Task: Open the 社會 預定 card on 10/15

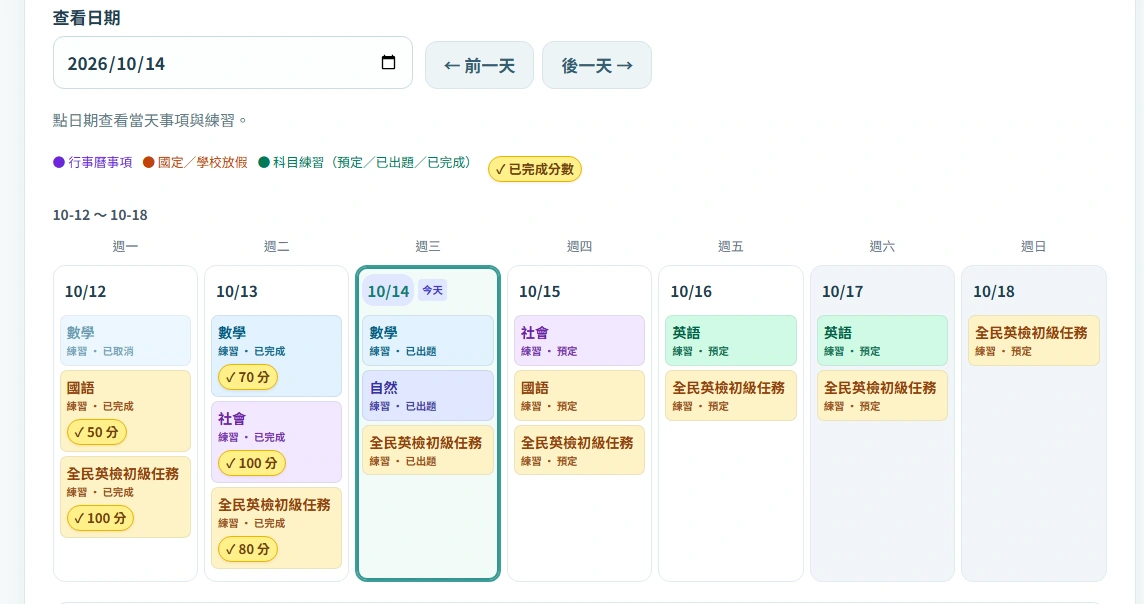Action: click(x=579, y=341)
